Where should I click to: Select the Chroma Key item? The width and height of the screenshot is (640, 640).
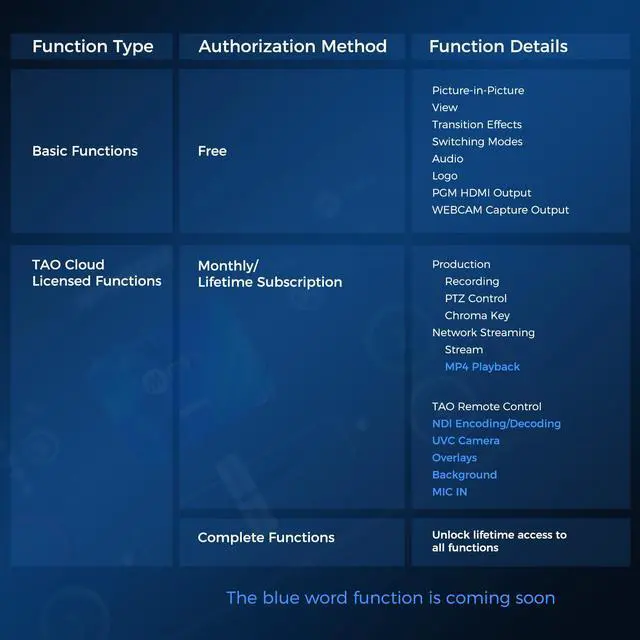tap(477, 316)
